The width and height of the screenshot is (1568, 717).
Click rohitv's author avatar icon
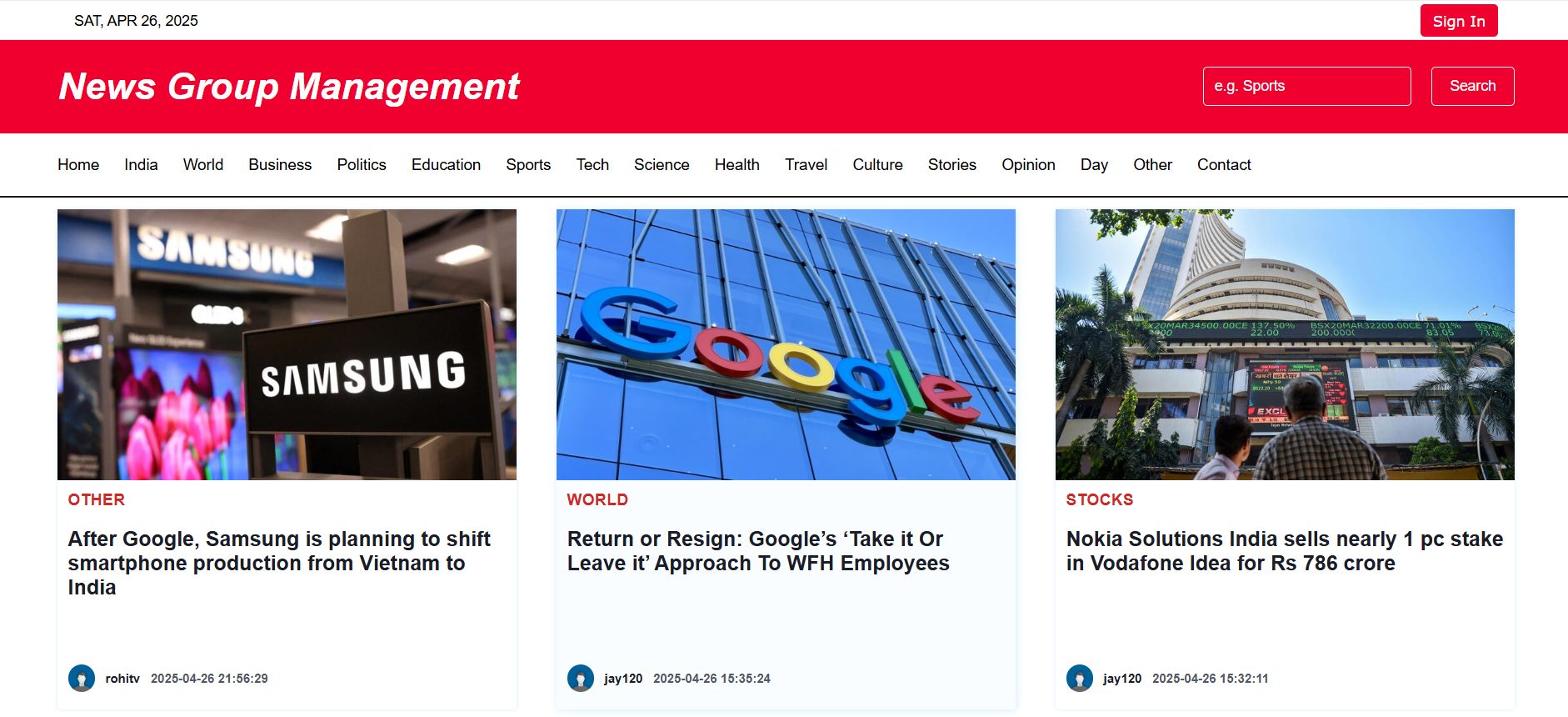(x=82, y=678)
